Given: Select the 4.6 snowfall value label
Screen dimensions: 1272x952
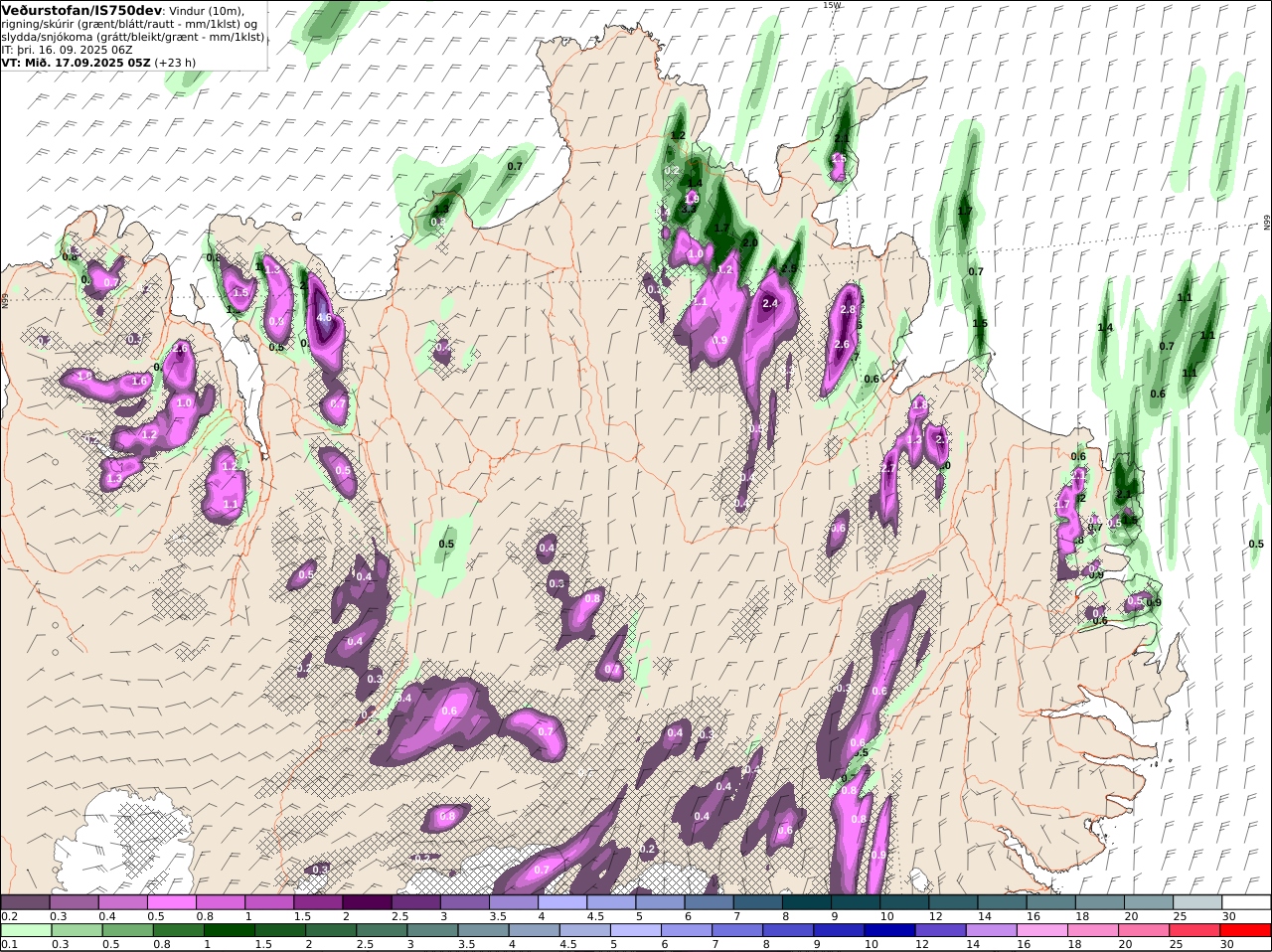Looking at the screenshot, I should tap(324, 318).
